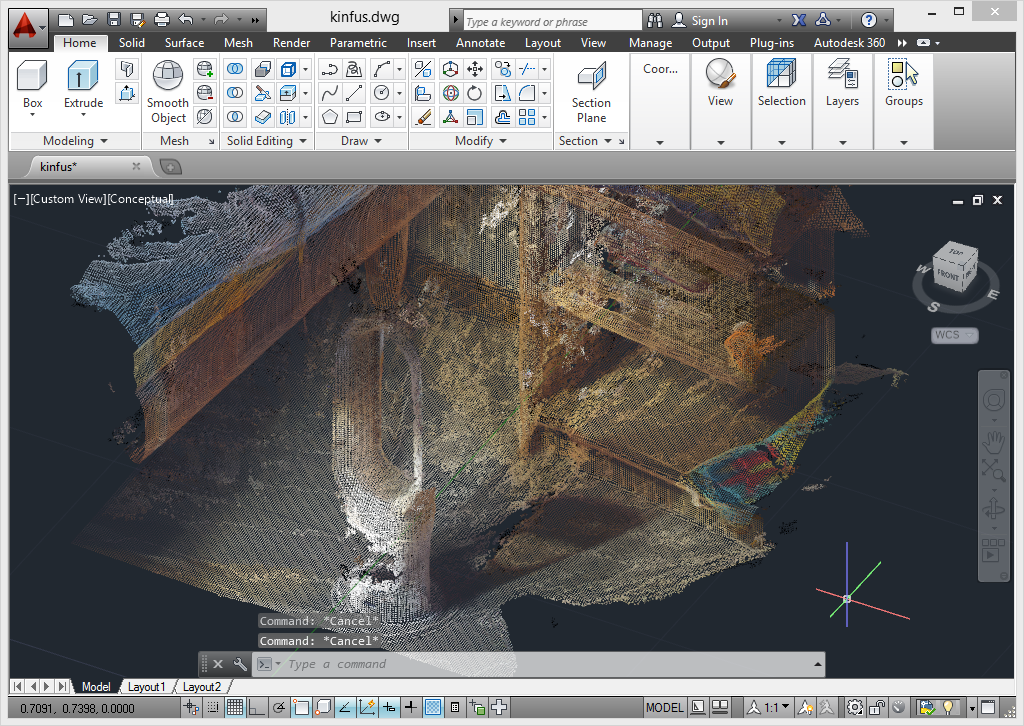The image size is (1024, 726).
Task: Click the Smooth Object mesh button
Action: (x=167, y=78)
